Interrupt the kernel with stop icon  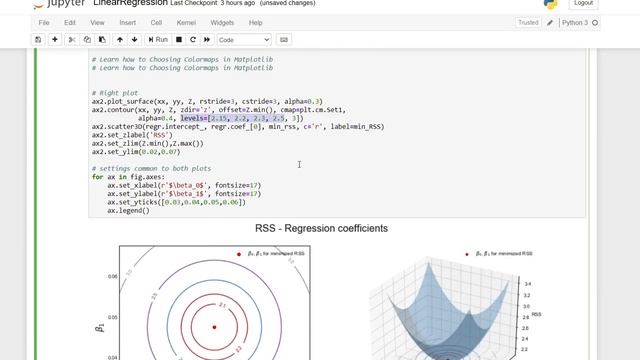click(x=179, y=40)
